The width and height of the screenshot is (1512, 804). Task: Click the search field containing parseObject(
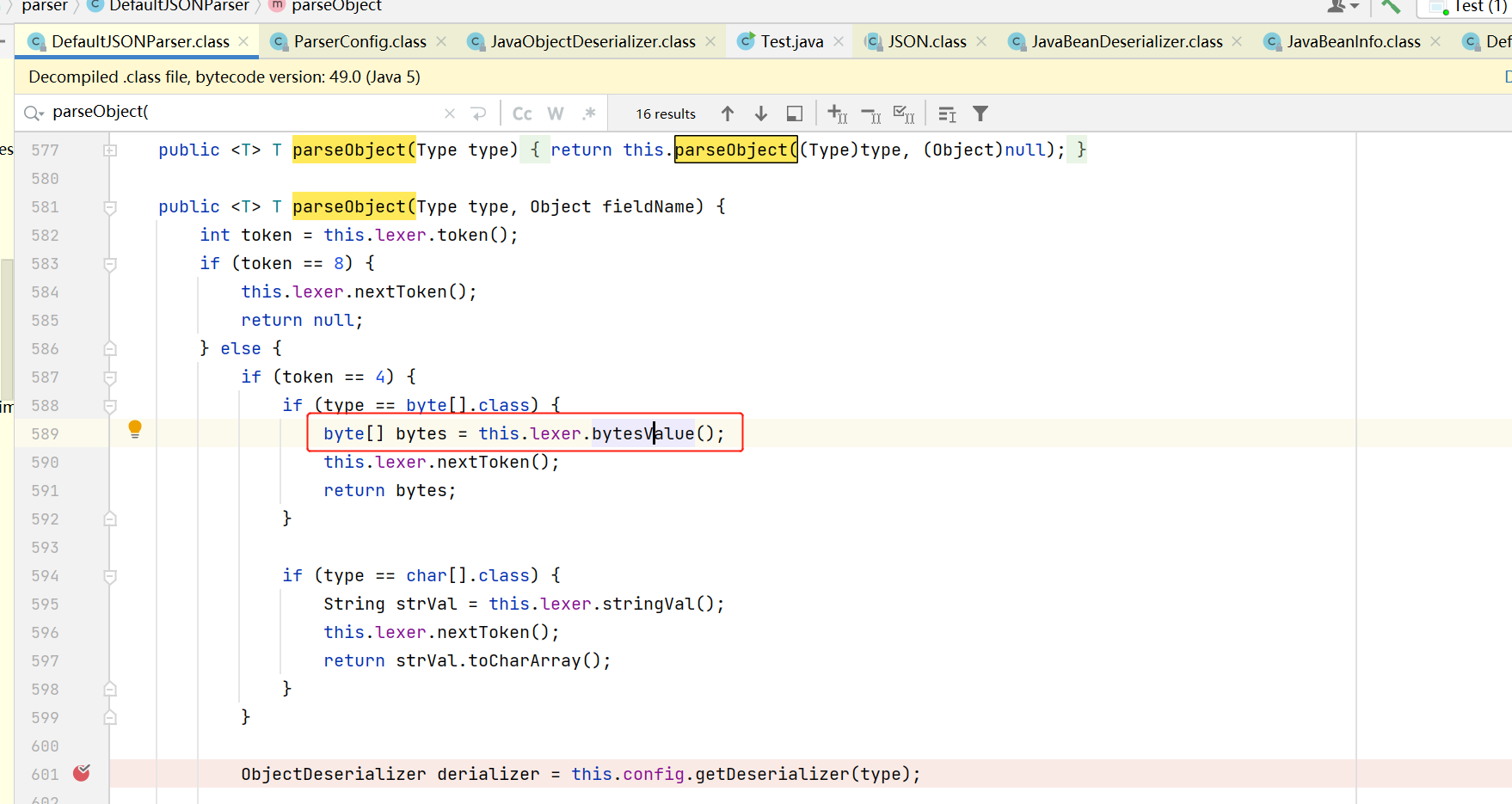245,112
